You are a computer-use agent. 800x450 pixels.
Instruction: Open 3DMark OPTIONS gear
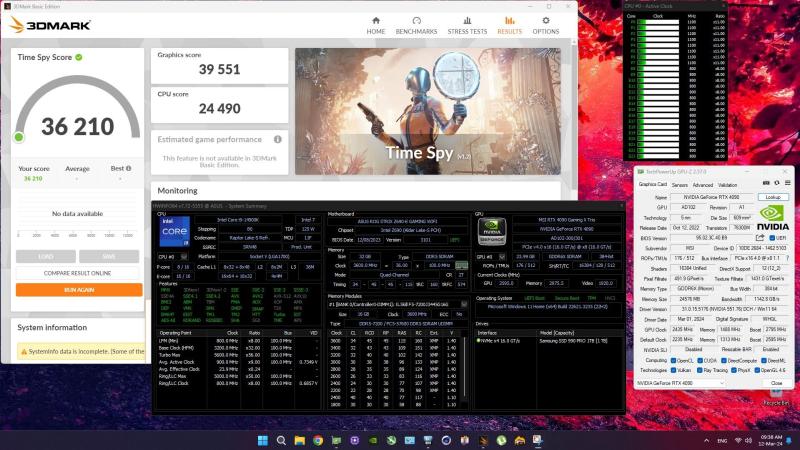[x=545, y=23]
